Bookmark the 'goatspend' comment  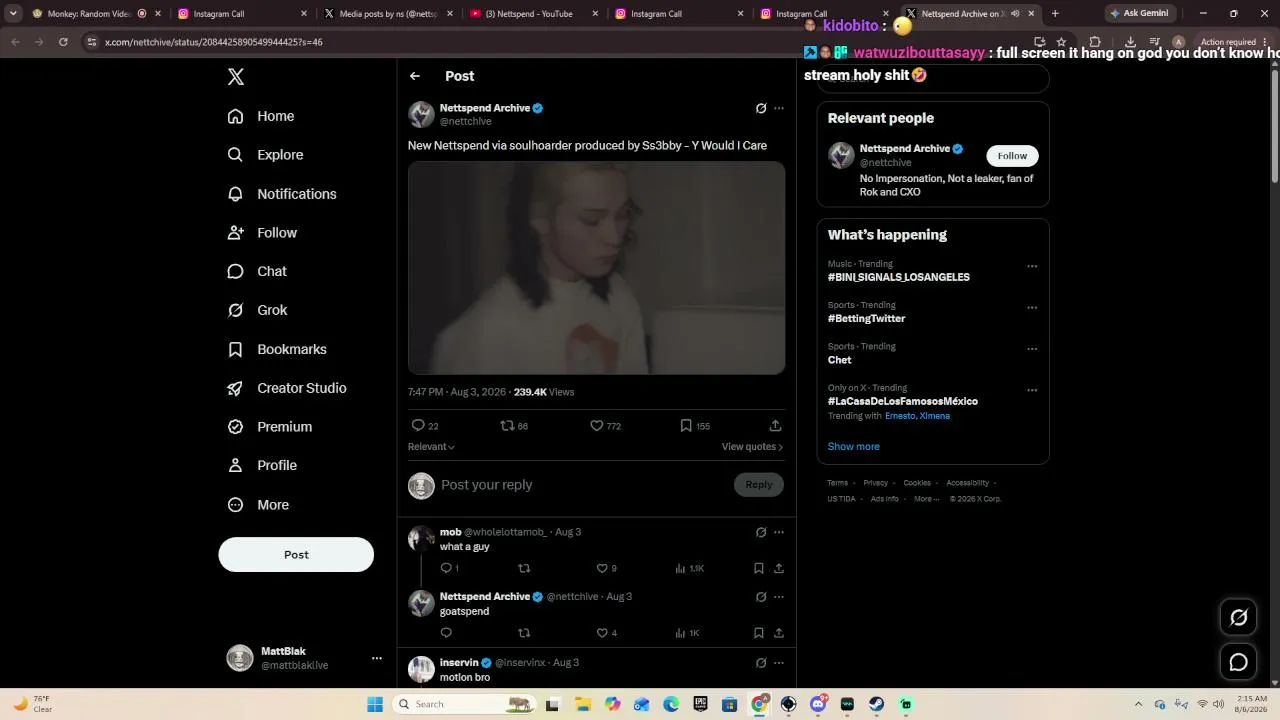click(759, 633)
